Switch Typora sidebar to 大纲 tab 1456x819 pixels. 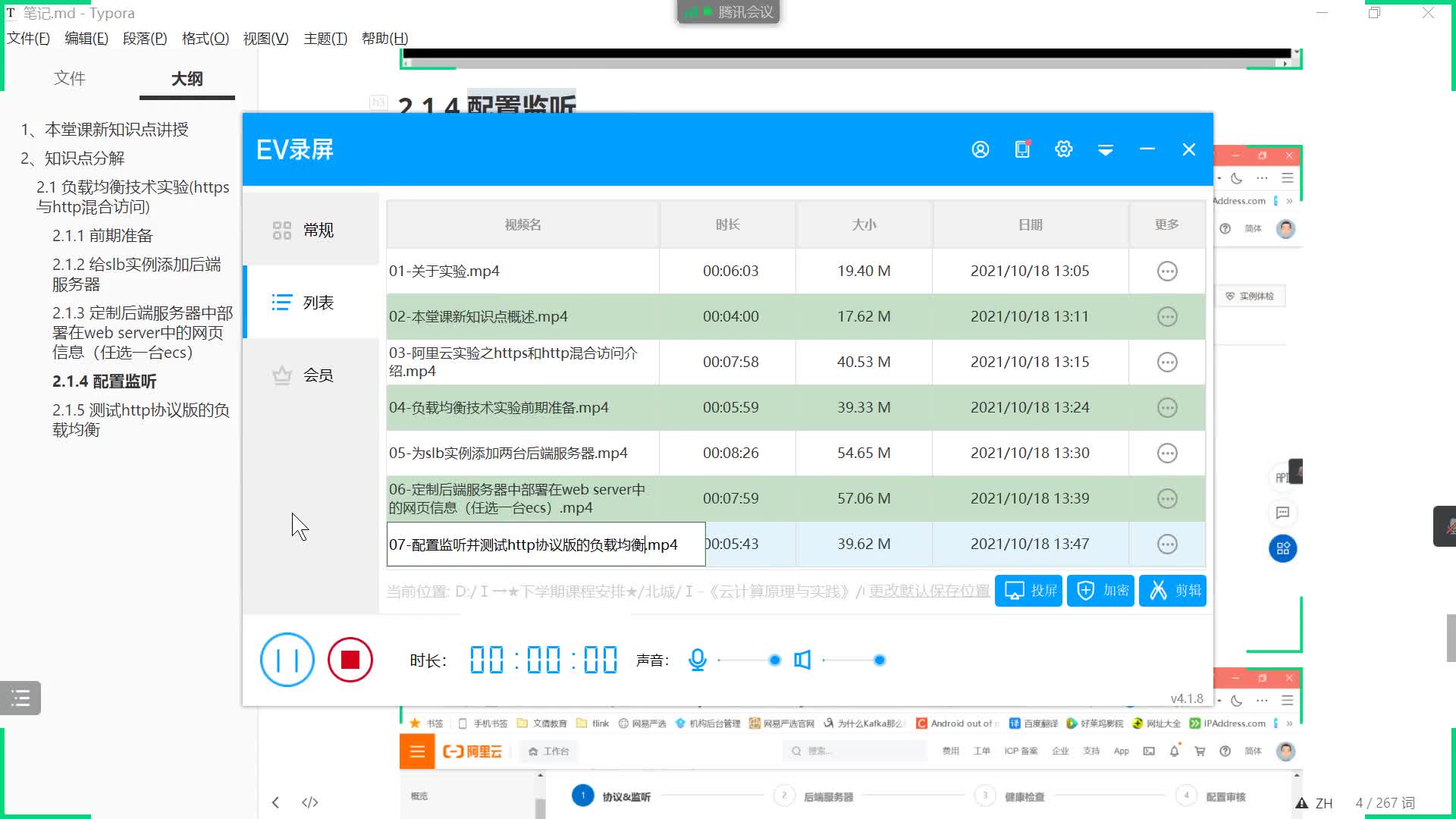pyautogui.click(x=187, y=79)
